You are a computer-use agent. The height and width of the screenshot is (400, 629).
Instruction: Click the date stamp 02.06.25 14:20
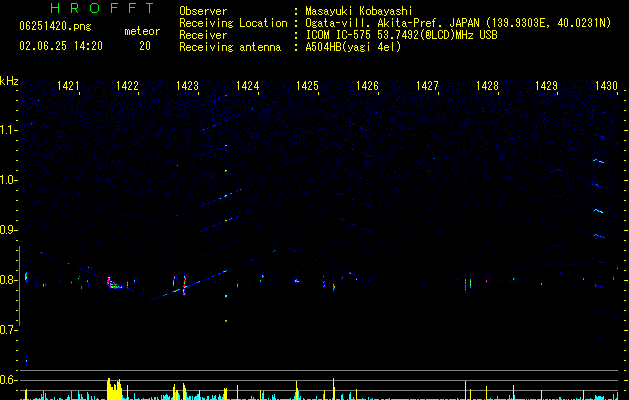61,46
